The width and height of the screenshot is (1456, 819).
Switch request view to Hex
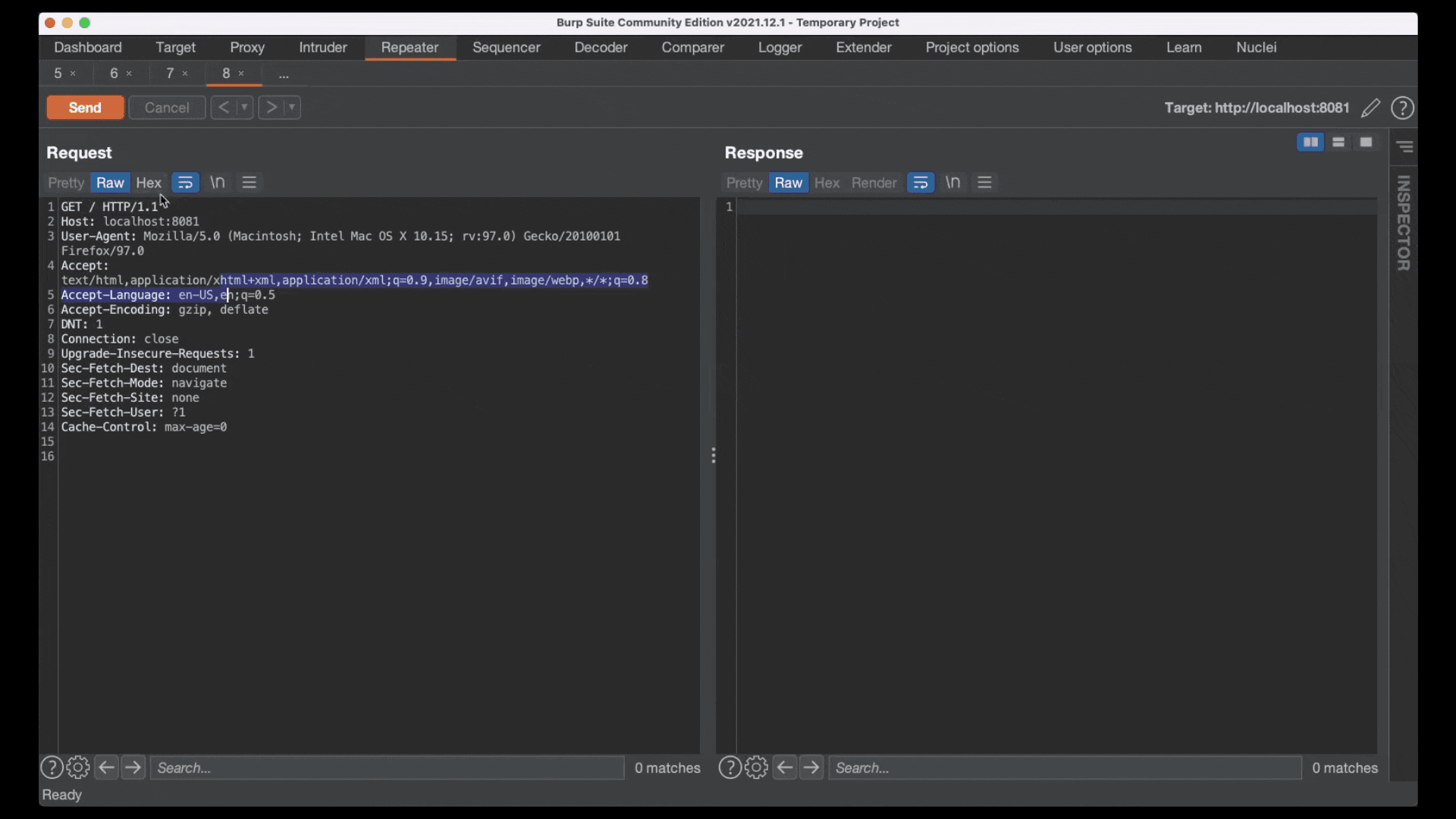point(149,183)
